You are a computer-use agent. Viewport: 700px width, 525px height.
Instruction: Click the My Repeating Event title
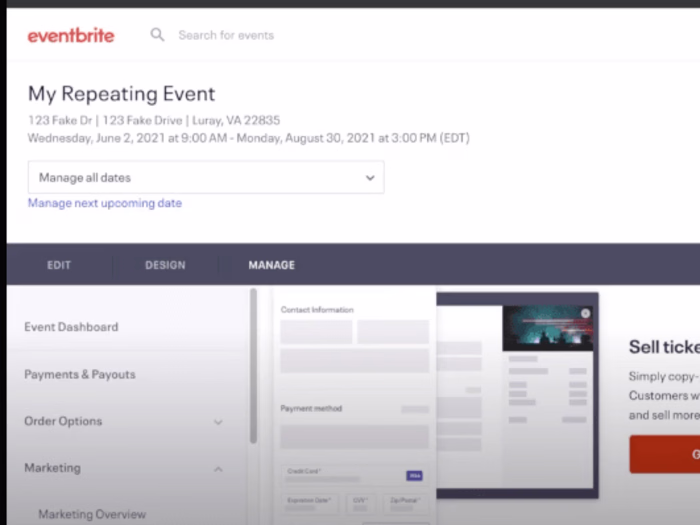(121, 94)
